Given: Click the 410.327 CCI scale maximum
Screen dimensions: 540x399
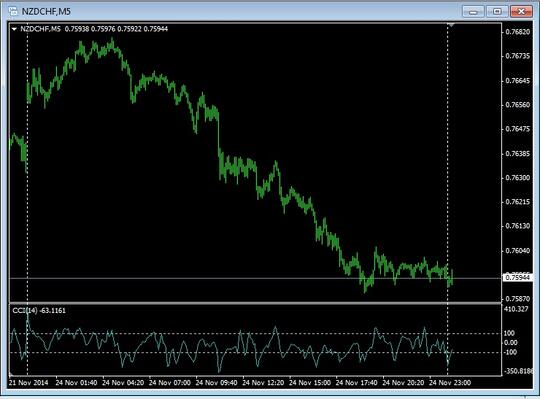Looking at the screenshot, I should coord(516,309).
